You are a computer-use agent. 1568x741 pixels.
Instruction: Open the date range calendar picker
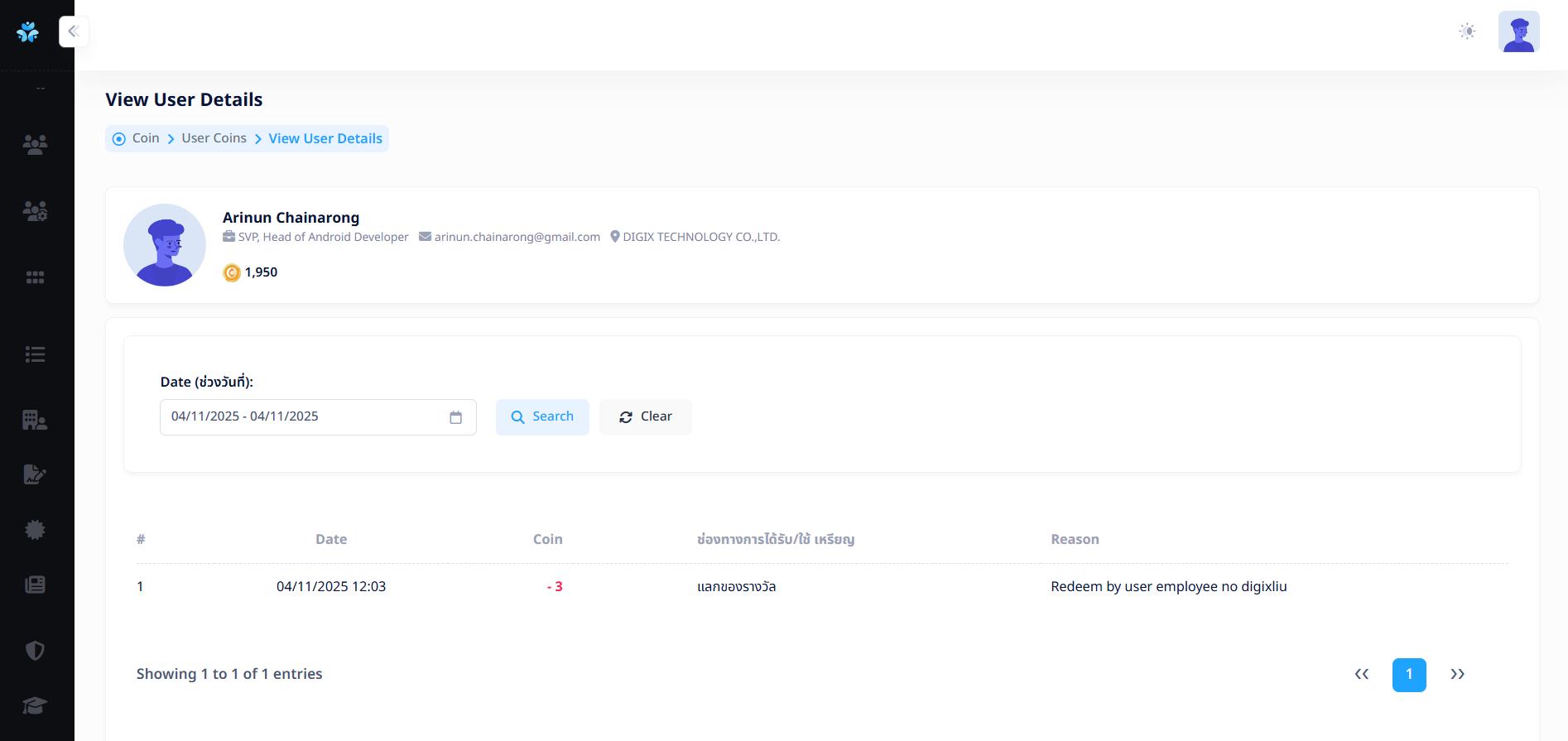(x=455, y=417)
